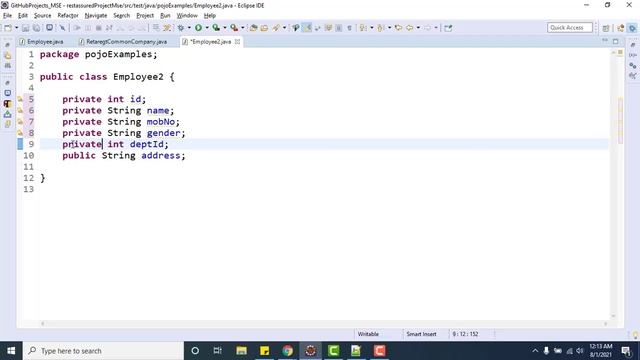Viewport: 640px width, 360px height.
Task: Click the Save toolbar icon
Action: (x=25, y=28)
